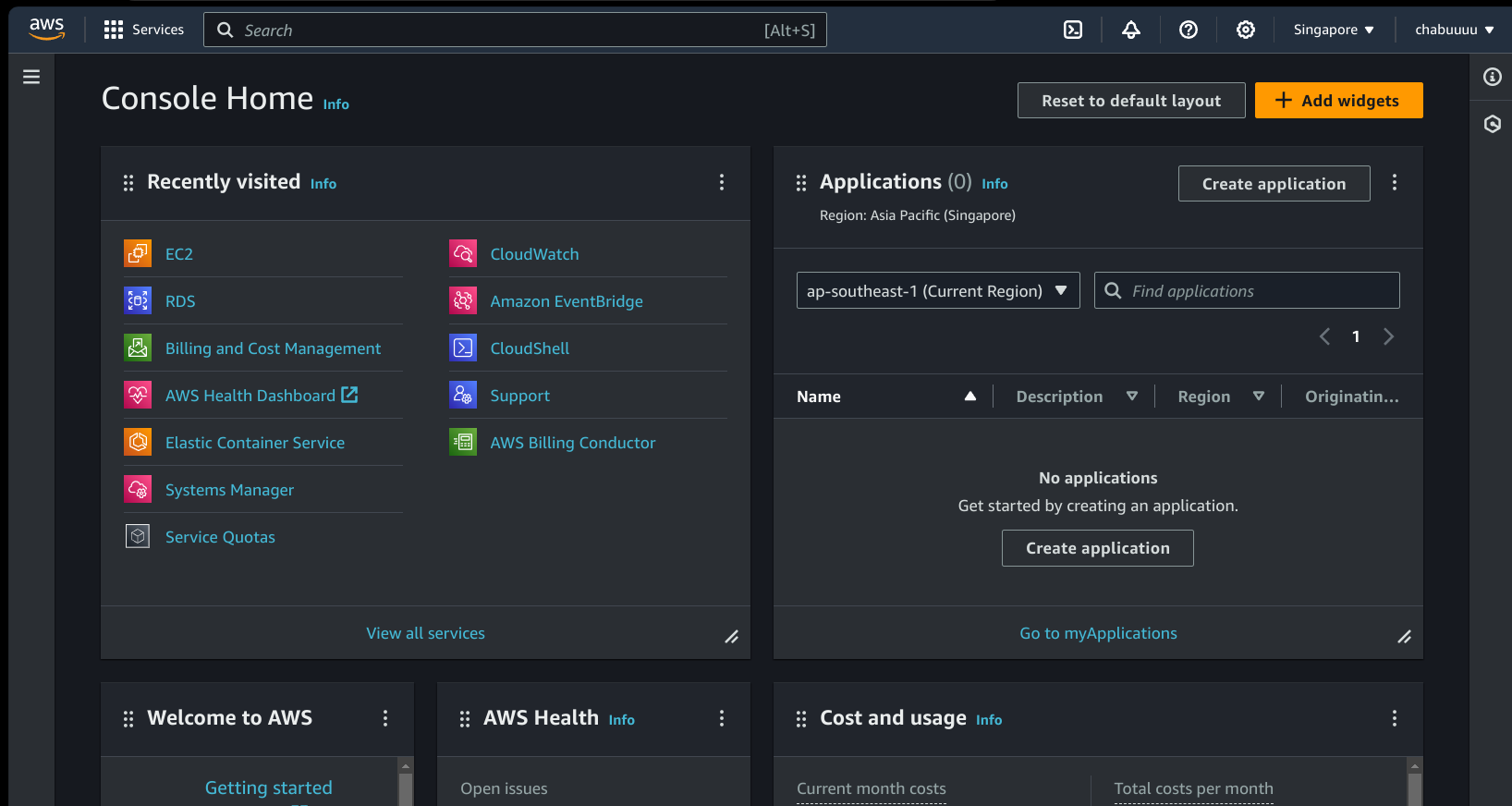
Task: Click Go to myApplications
Action: [1098, 633]
